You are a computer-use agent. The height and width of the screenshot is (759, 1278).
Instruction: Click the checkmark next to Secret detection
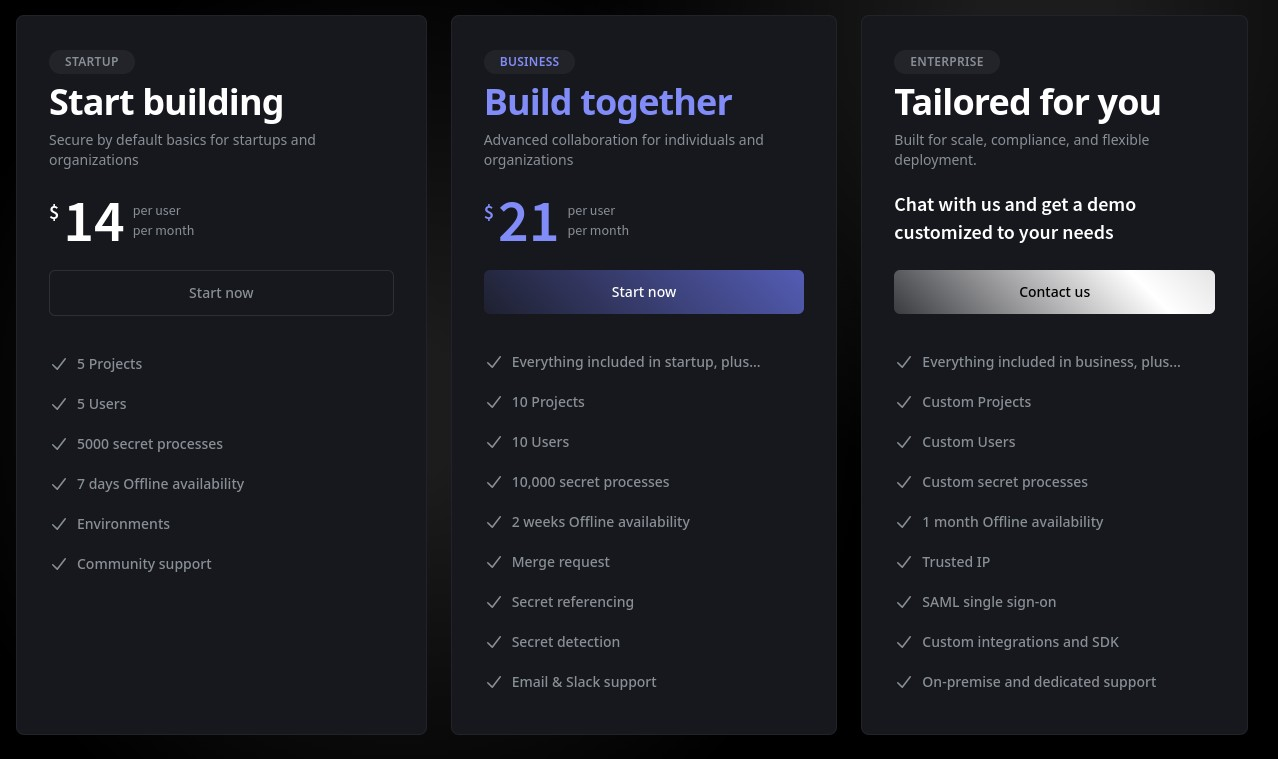[x=493, y=642]
